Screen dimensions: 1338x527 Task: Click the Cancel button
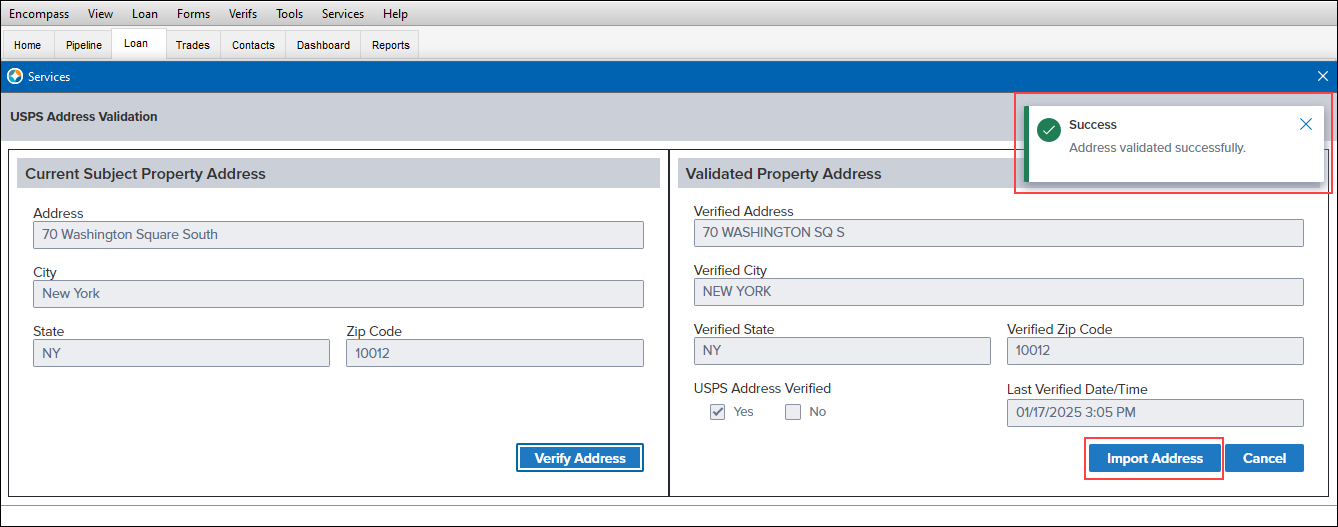pos(1264,458)
